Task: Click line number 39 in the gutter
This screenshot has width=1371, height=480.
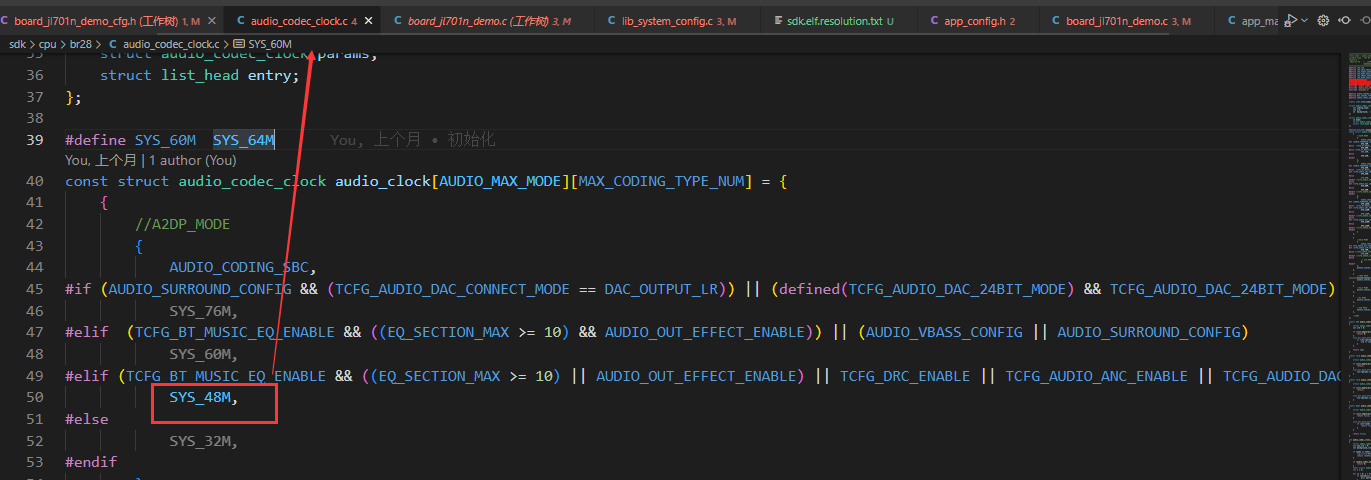Action: tap(35, 140)
